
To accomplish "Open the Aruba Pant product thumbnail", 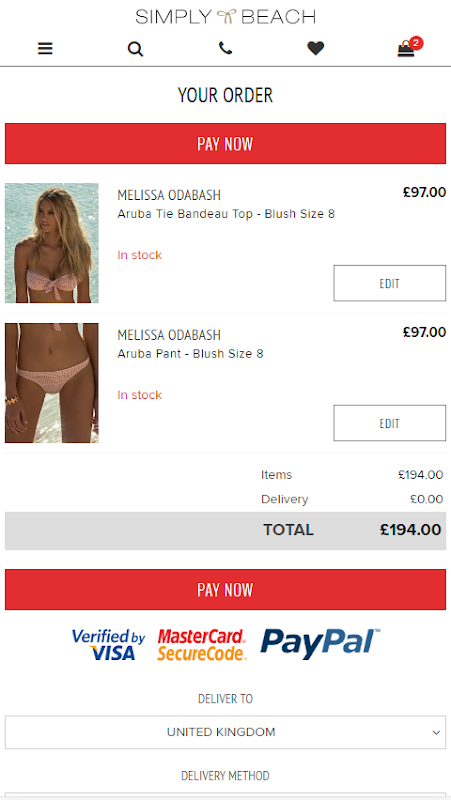I will pyautogui.click(x=52, y=383).
